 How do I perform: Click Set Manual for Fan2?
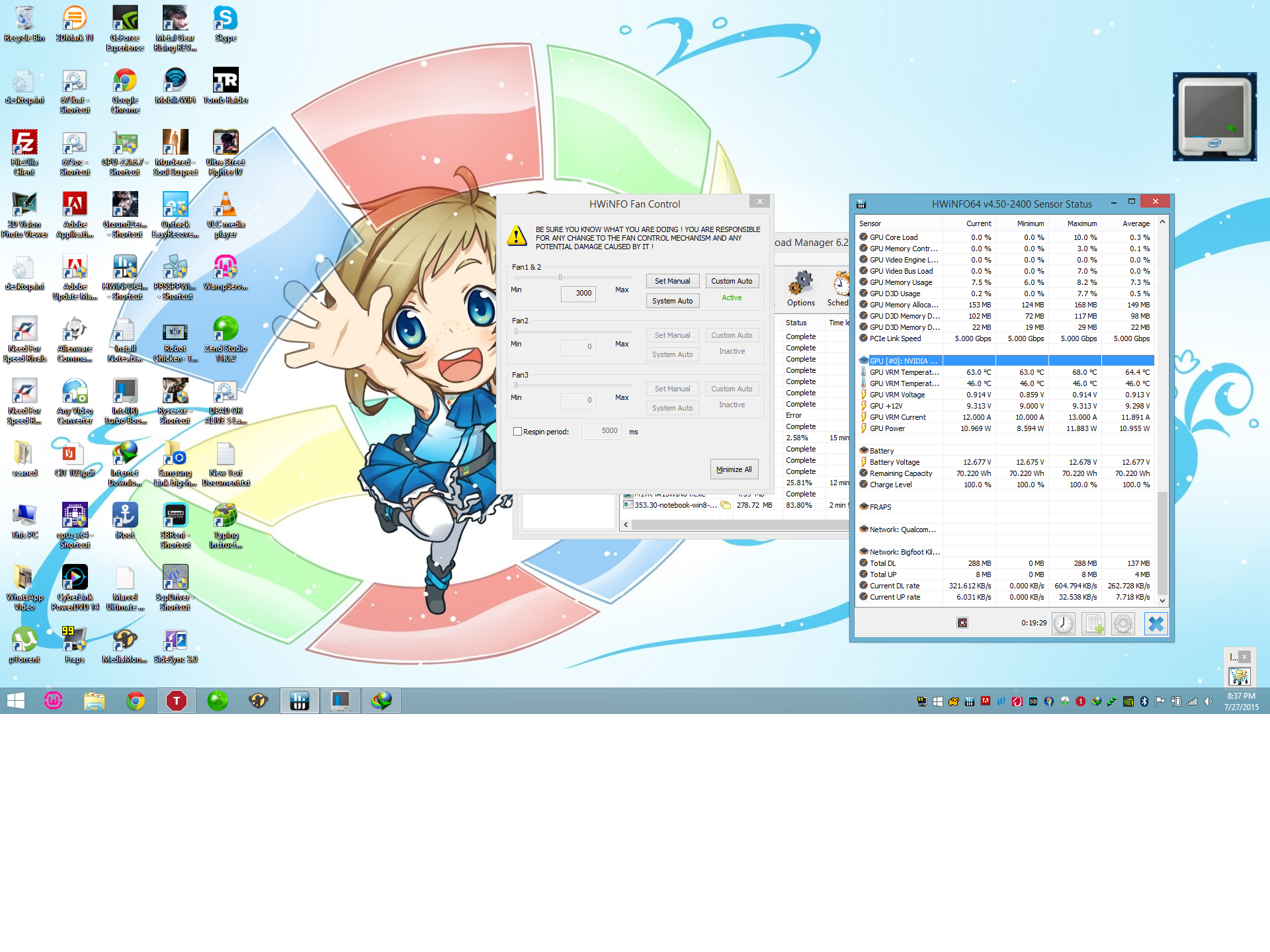click(x=672, y=335)
